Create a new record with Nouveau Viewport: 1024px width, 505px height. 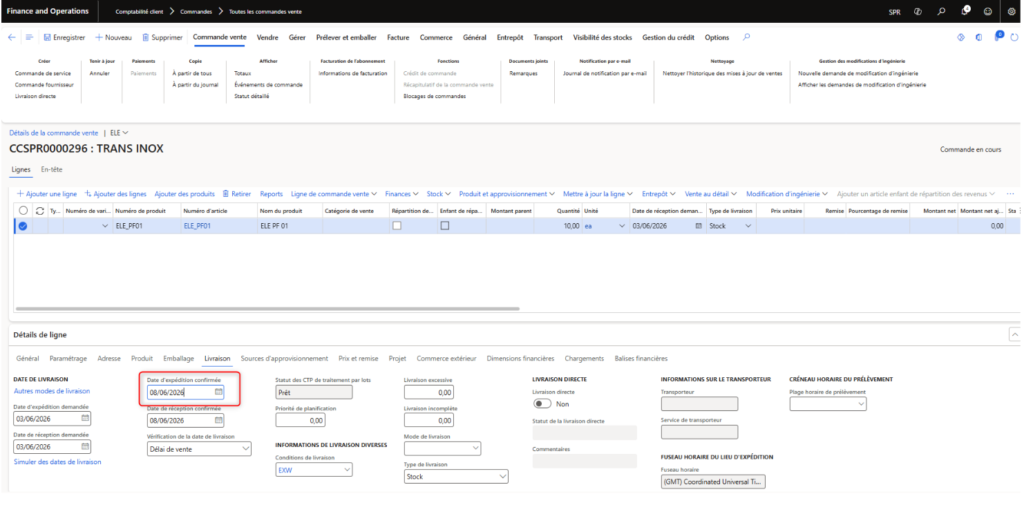pos(114,37)
